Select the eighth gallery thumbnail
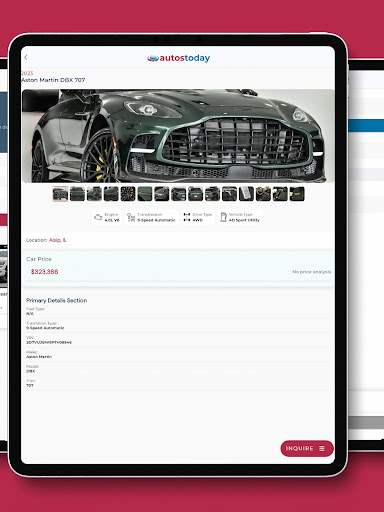384x512 pixels. pos(179,194)
